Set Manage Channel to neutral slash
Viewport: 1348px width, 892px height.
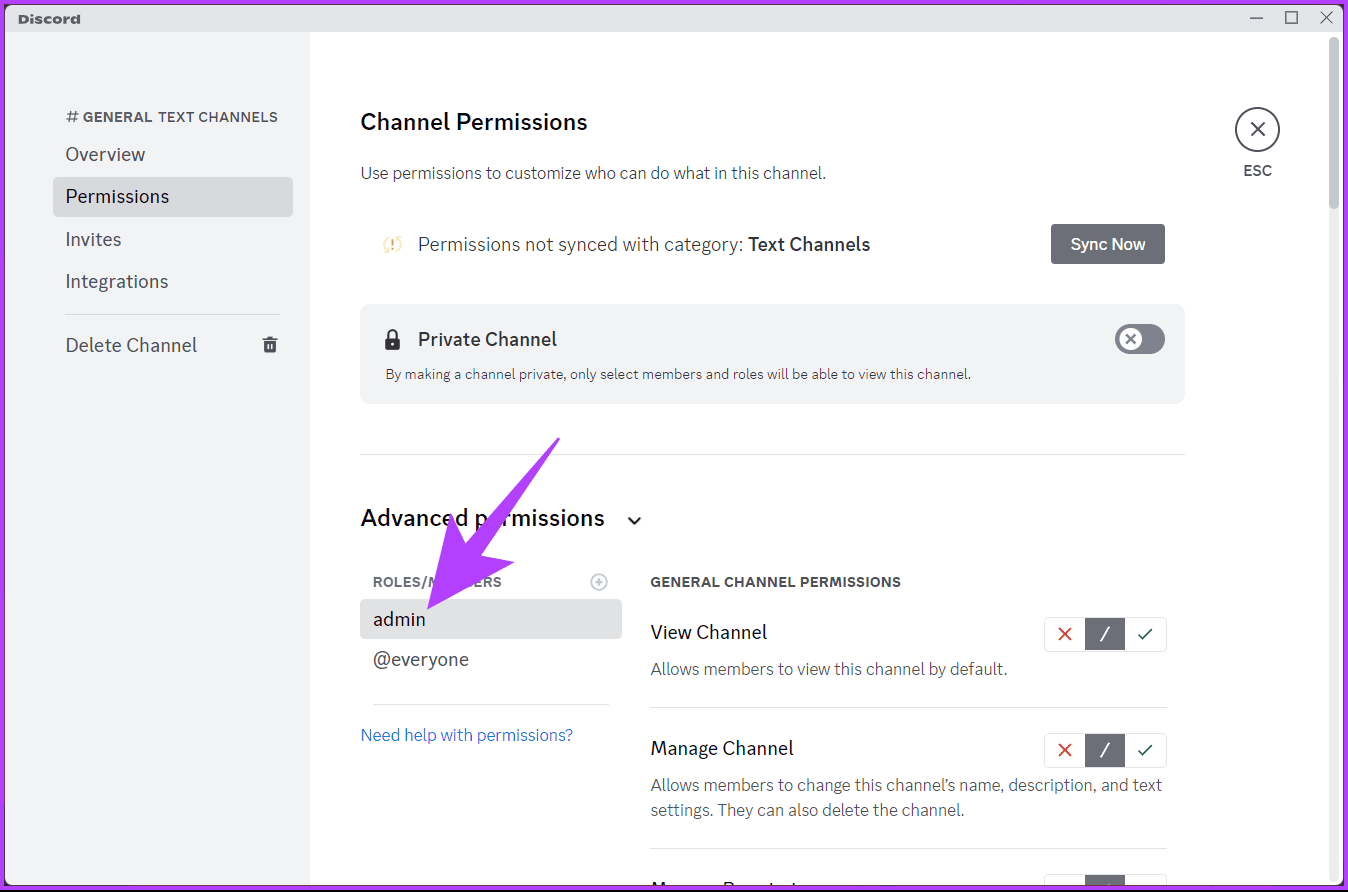(1105, 750)
